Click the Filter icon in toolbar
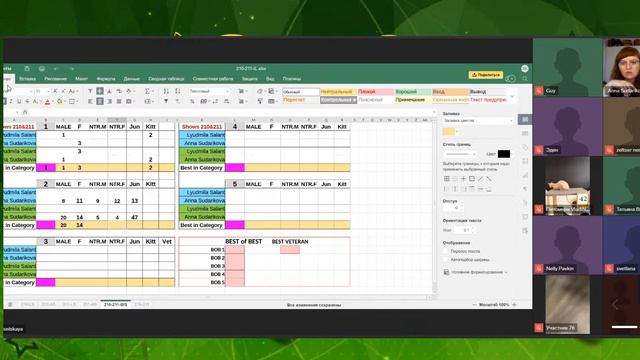Image resolution: width=640 pixels, height=360 pixels. (166, 101)
